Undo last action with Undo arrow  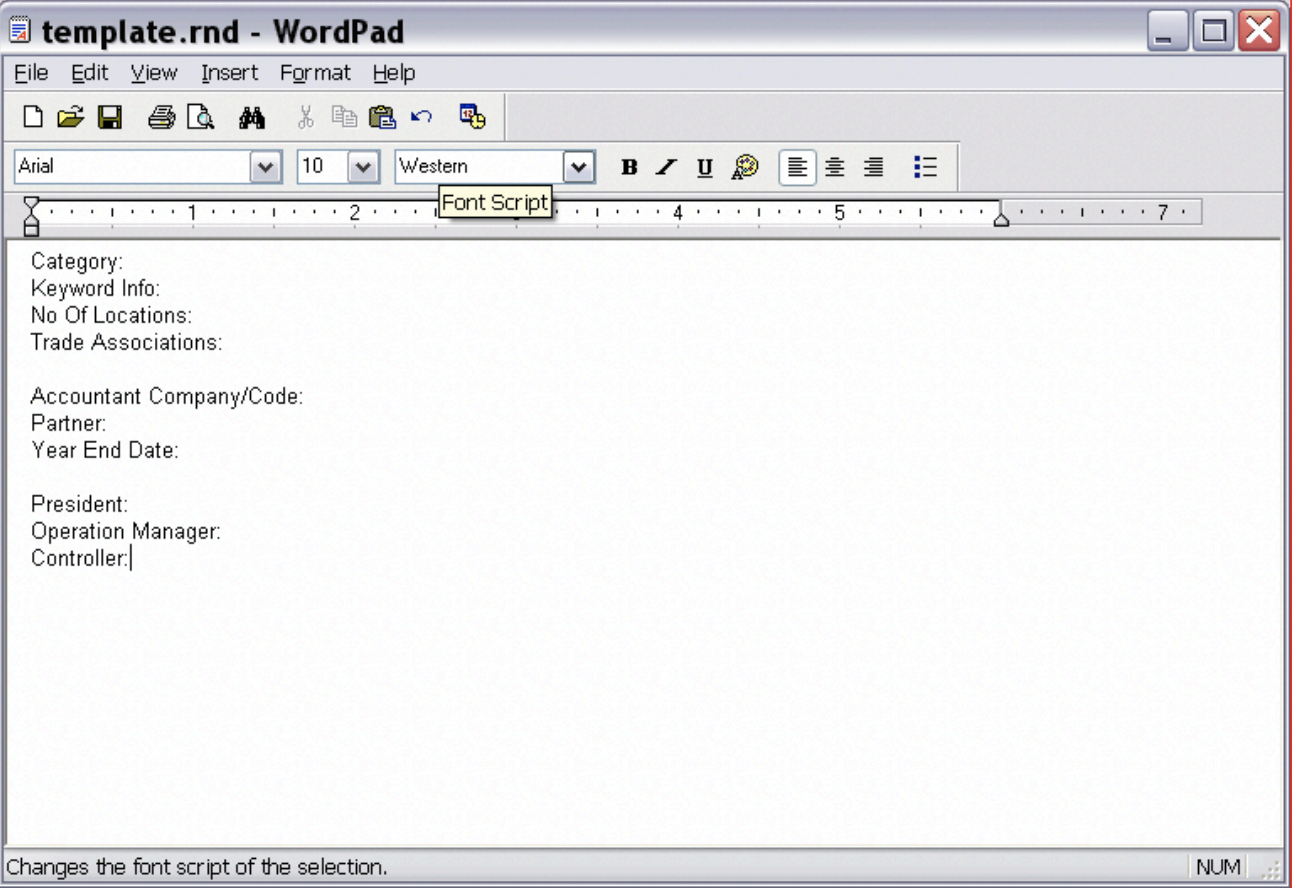tap(421, 118)
